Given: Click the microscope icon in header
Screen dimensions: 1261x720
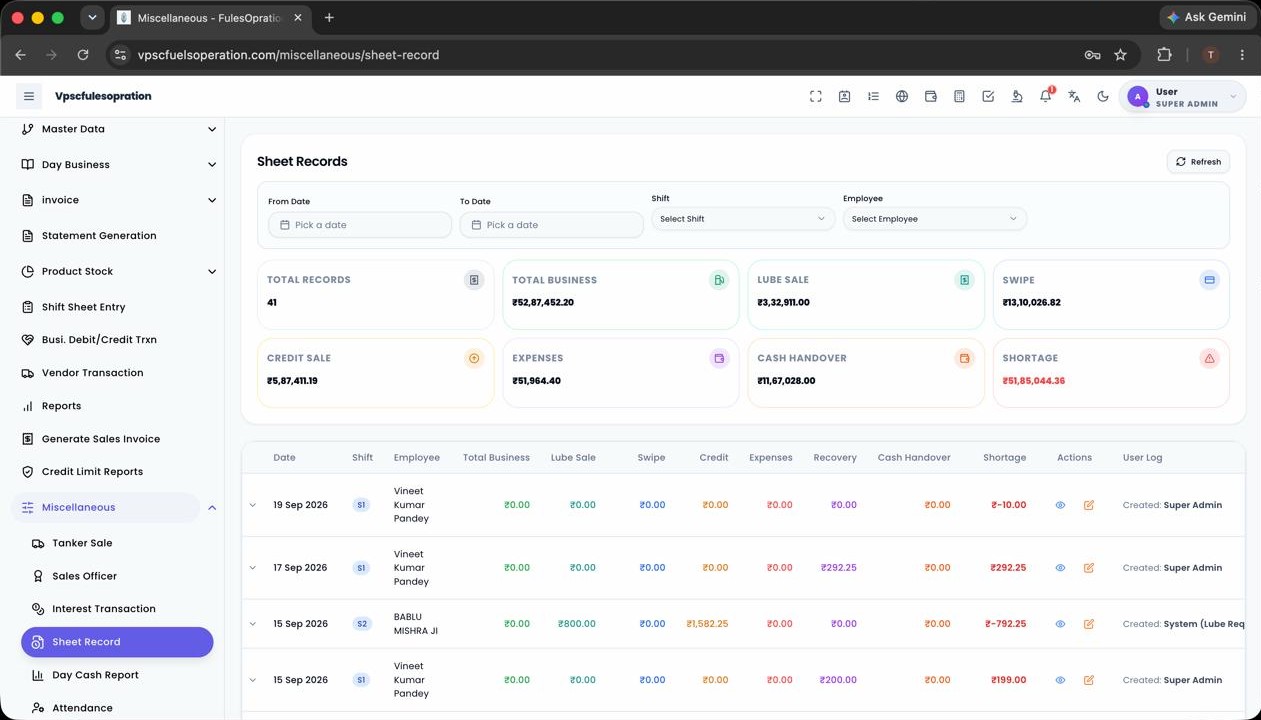Looking at the screenshot, I should coord(1017,96).
